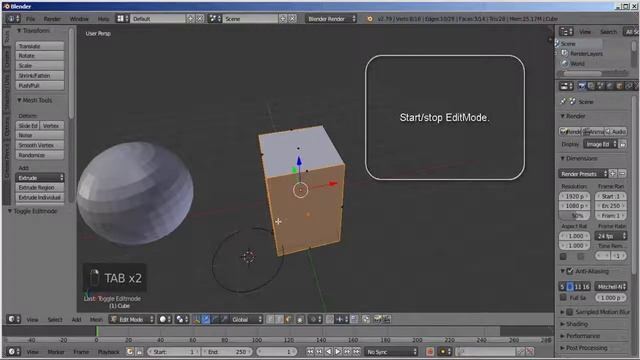Open the Mesh menu in viewport header
Screen dimensions: 640x360
point(96,319)
